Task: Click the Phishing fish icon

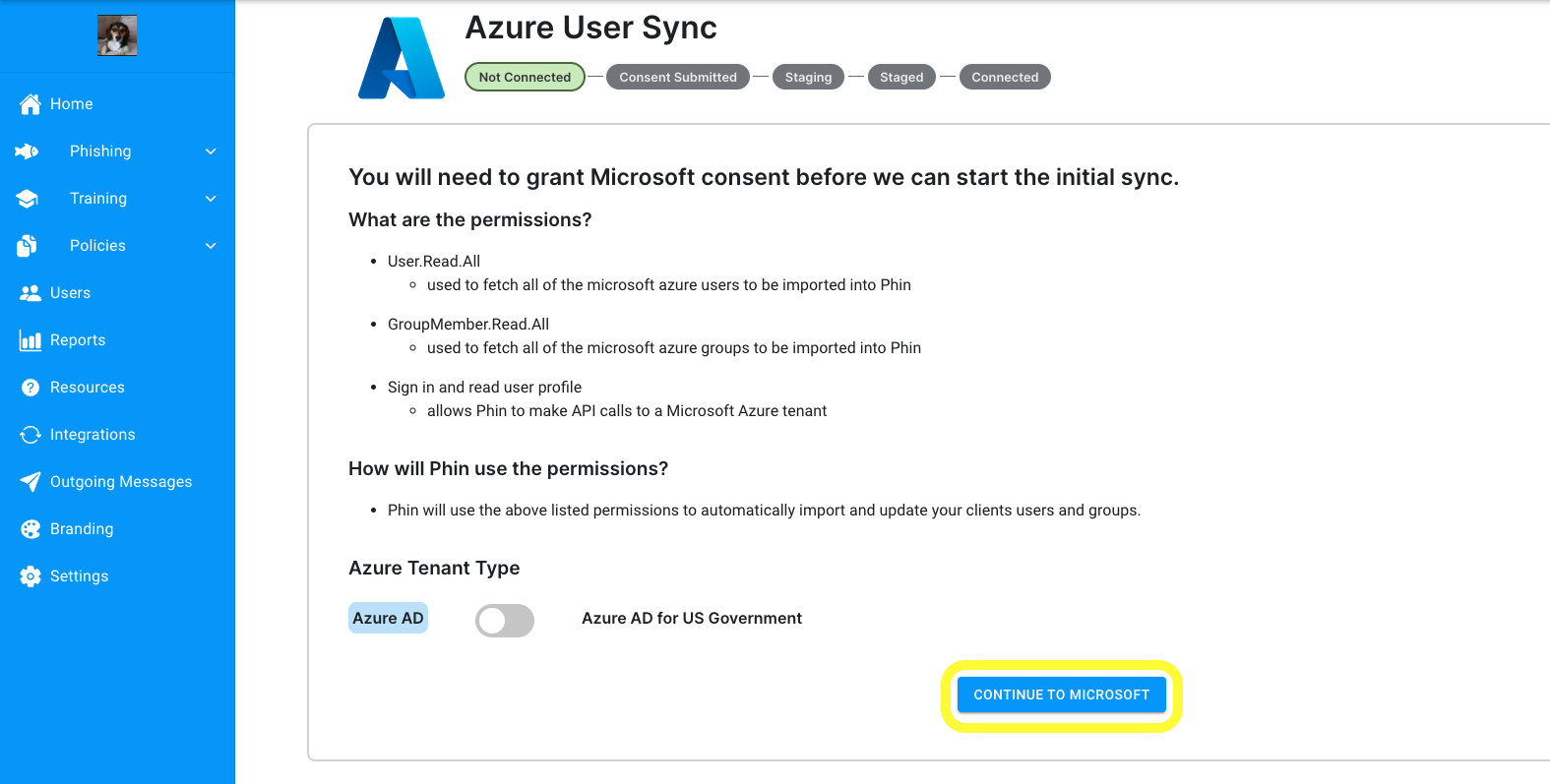Action: coord(27,151)
